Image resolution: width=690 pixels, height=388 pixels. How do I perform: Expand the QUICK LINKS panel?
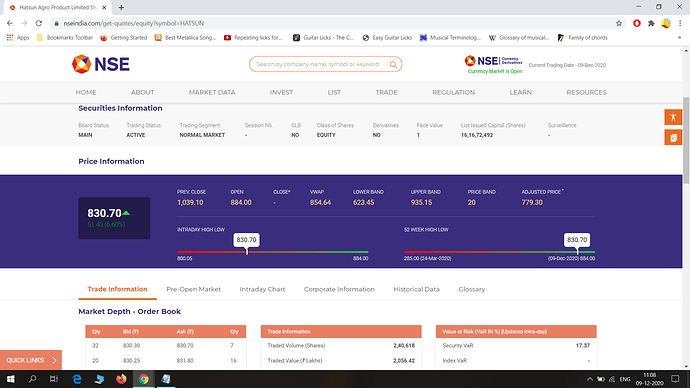click(31, 360)
